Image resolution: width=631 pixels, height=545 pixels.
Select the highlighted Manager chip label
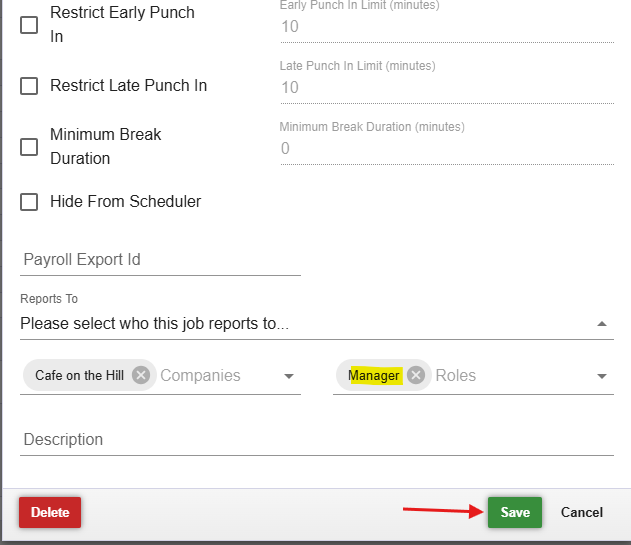374,375
